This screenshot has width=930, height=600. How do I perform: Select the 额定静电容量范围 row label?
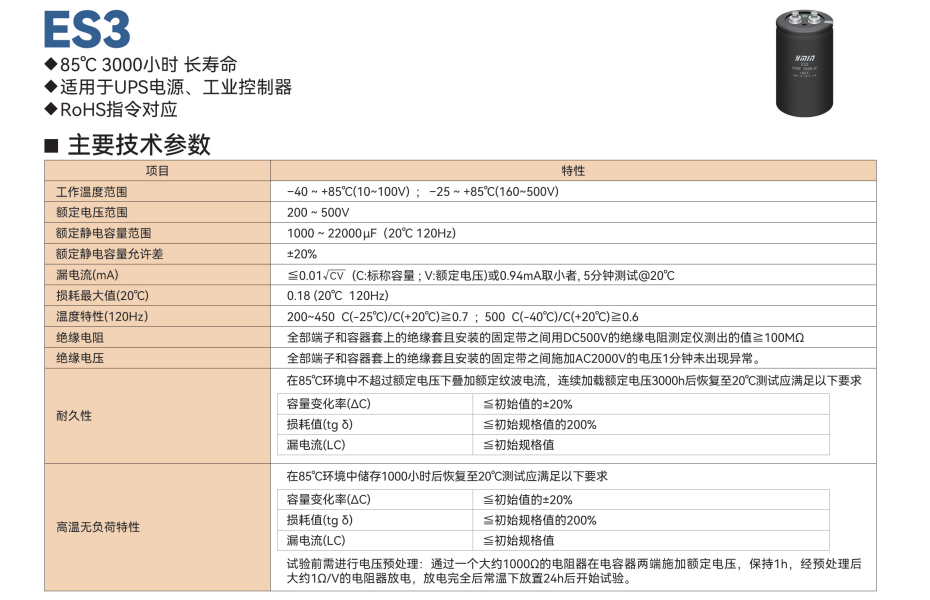click(104, 233)
